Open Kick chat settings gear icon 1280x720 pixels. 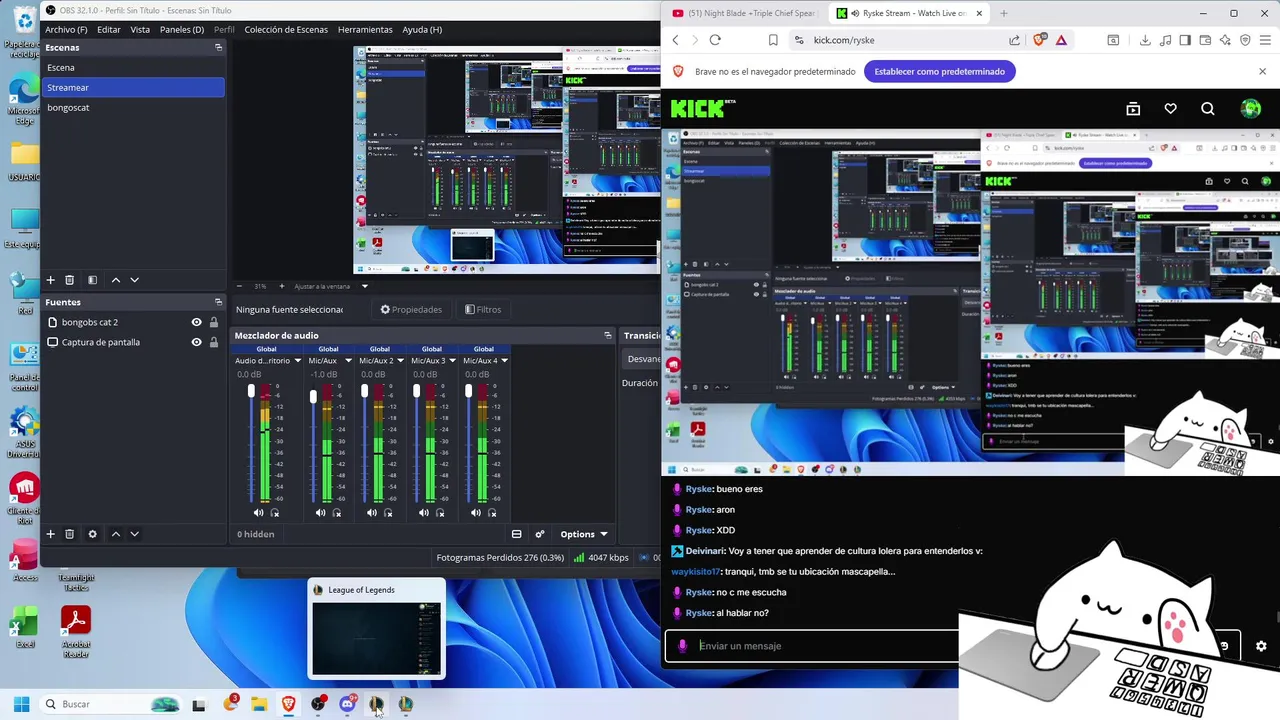[1261, 646]
